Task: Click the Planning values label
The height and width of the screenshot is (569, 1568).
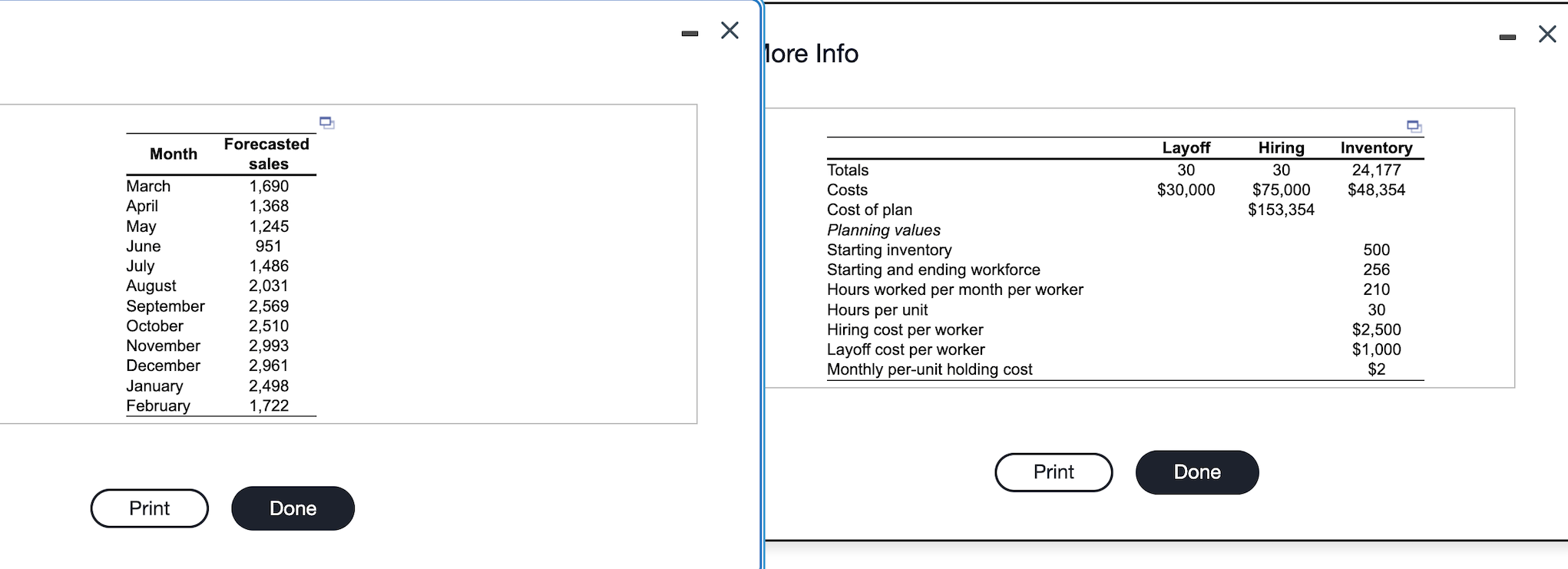Action: pos(884,230)
